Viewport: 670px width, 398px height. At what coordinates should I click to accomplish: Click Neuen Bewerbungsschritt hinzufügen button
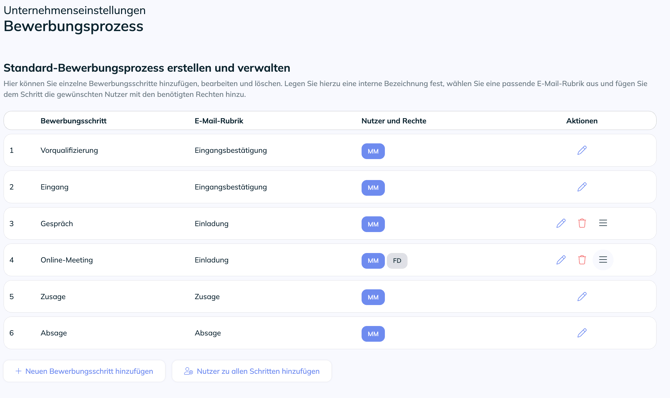pos(84,371)
